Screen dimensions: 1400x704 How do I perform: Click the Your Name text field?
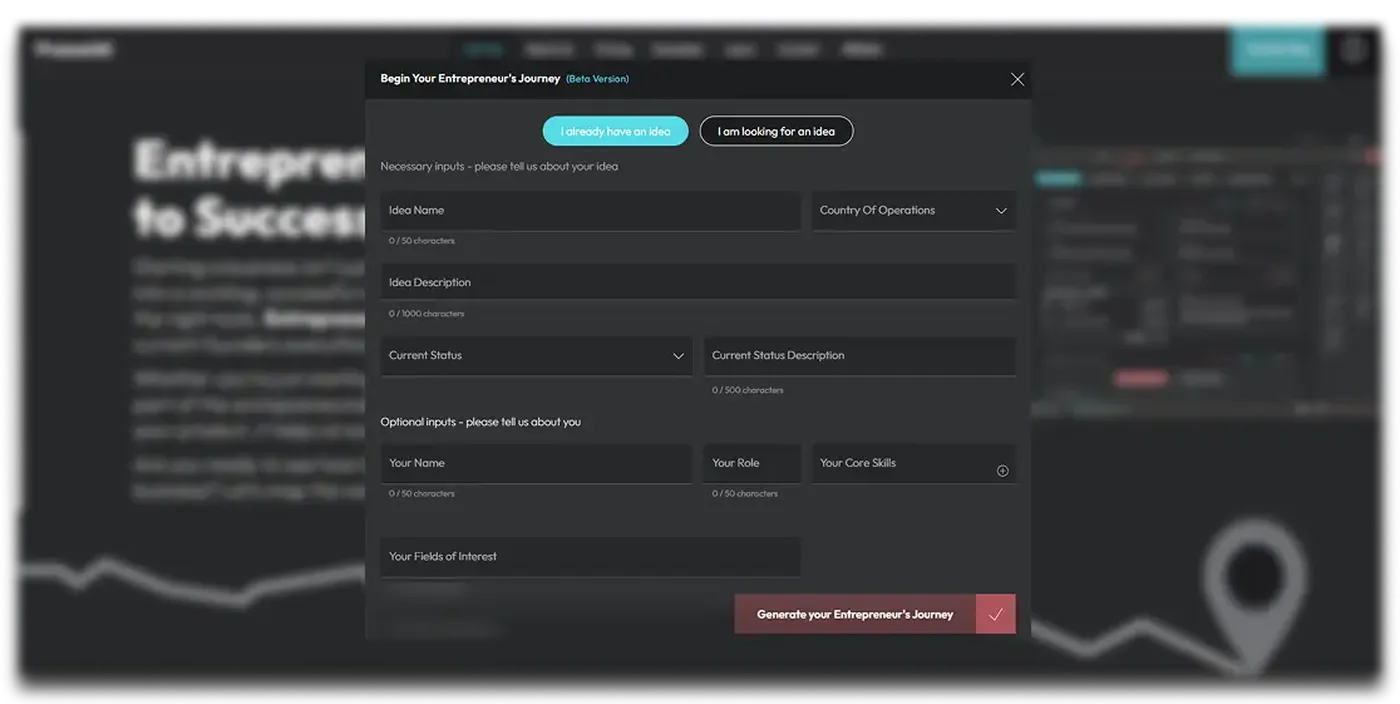pyautogui.click(x=535, y=464)
